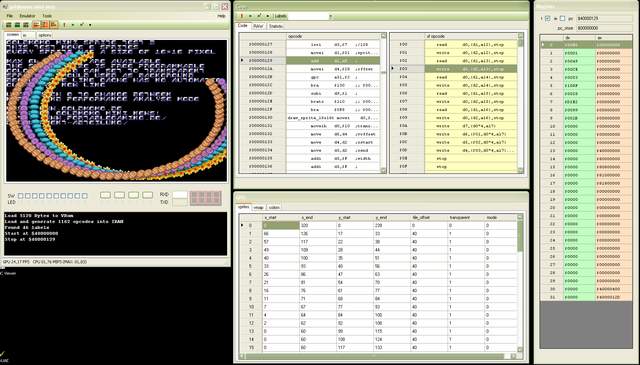Switch to the Statistic tab in Code window
Viewport: 640px width, 365px height.
tap(276, 26)
